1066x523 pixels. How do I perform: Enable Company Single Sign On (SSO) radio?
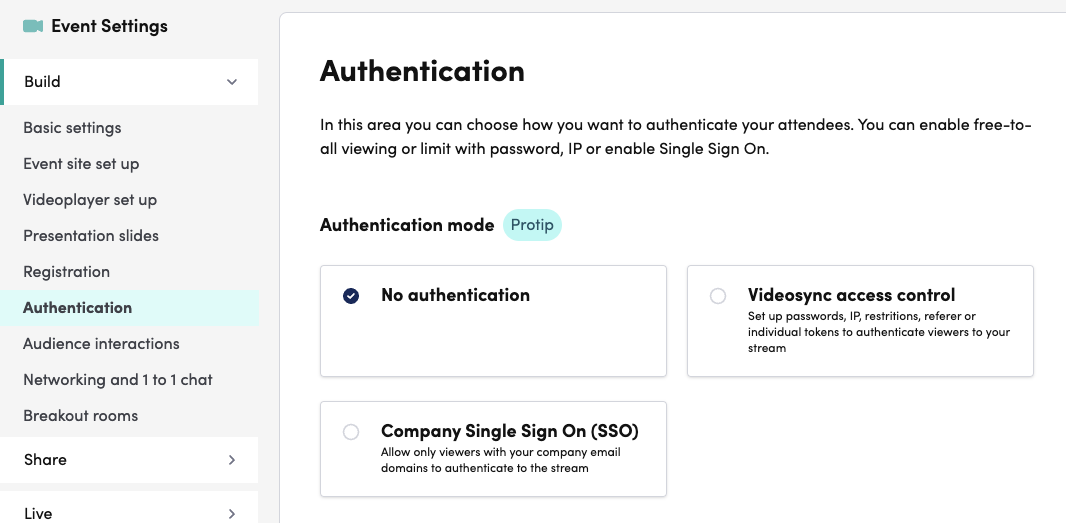(351, 432)
